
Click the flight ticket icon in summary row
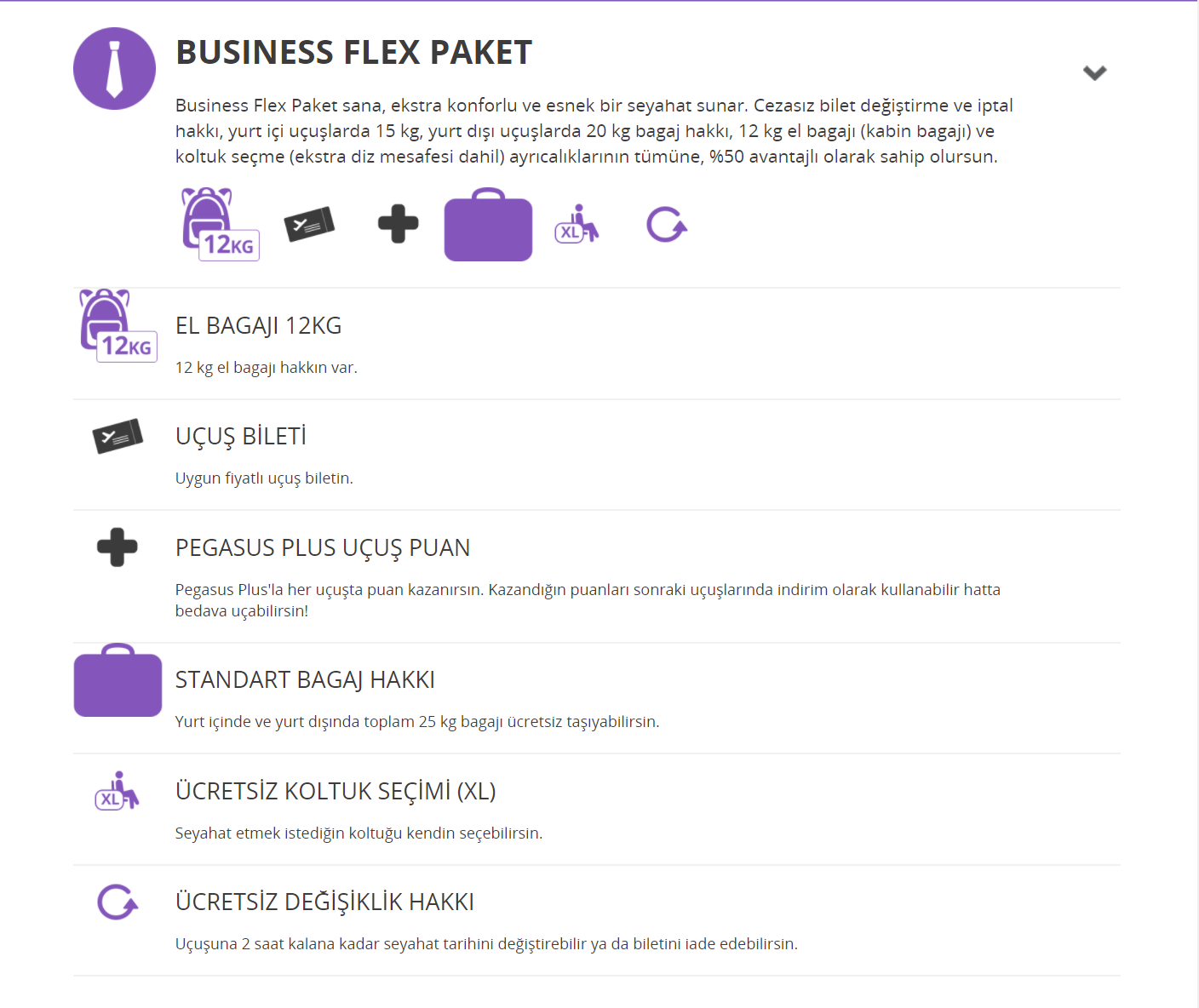309,224
